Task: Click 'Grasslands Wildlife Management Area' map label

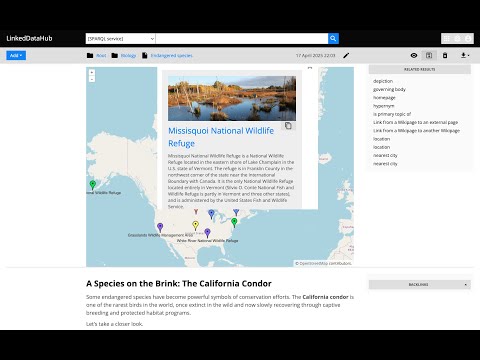Action: 161,235
